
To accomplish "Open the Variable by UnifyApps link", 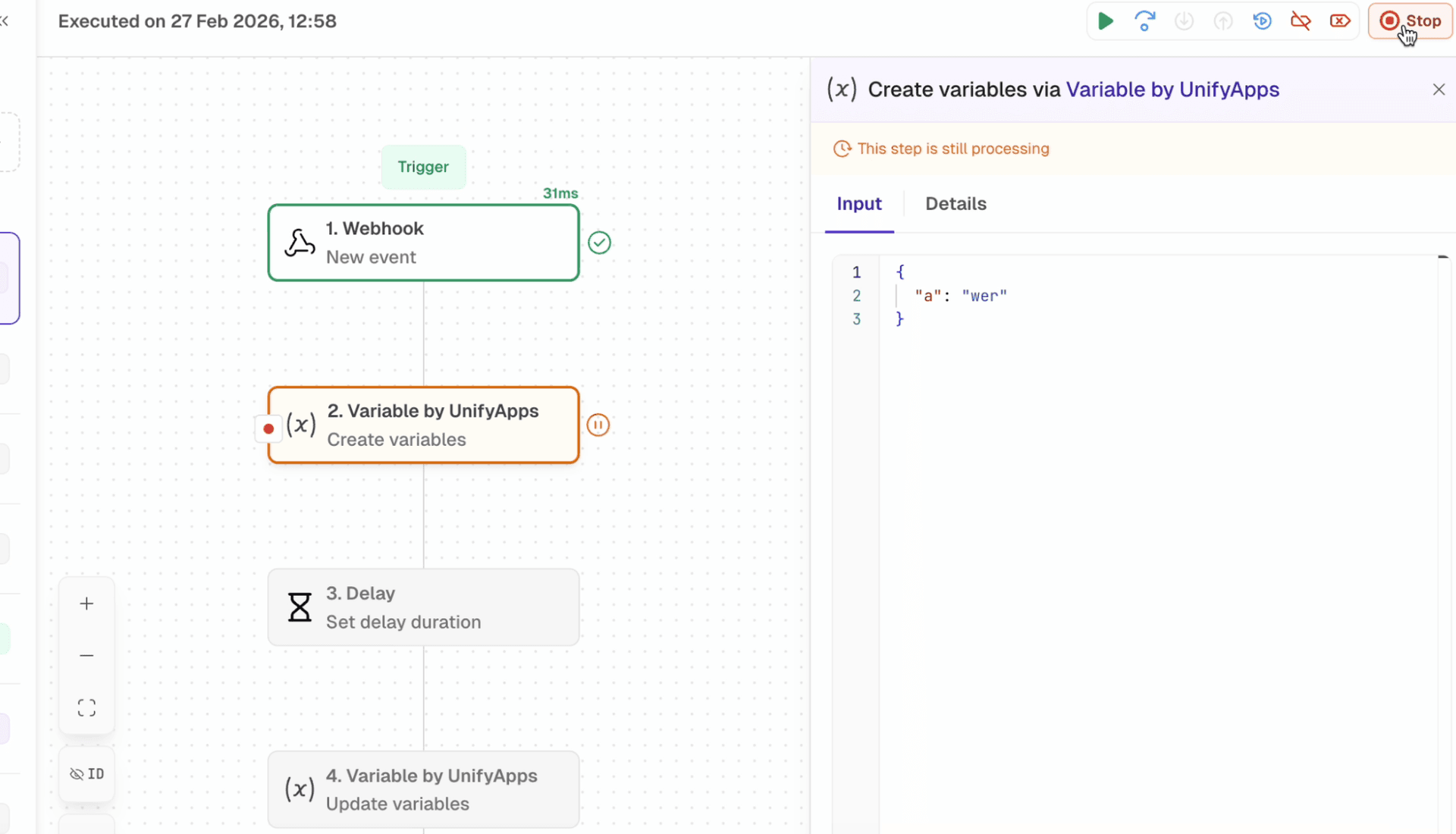I will [1172, 89].
